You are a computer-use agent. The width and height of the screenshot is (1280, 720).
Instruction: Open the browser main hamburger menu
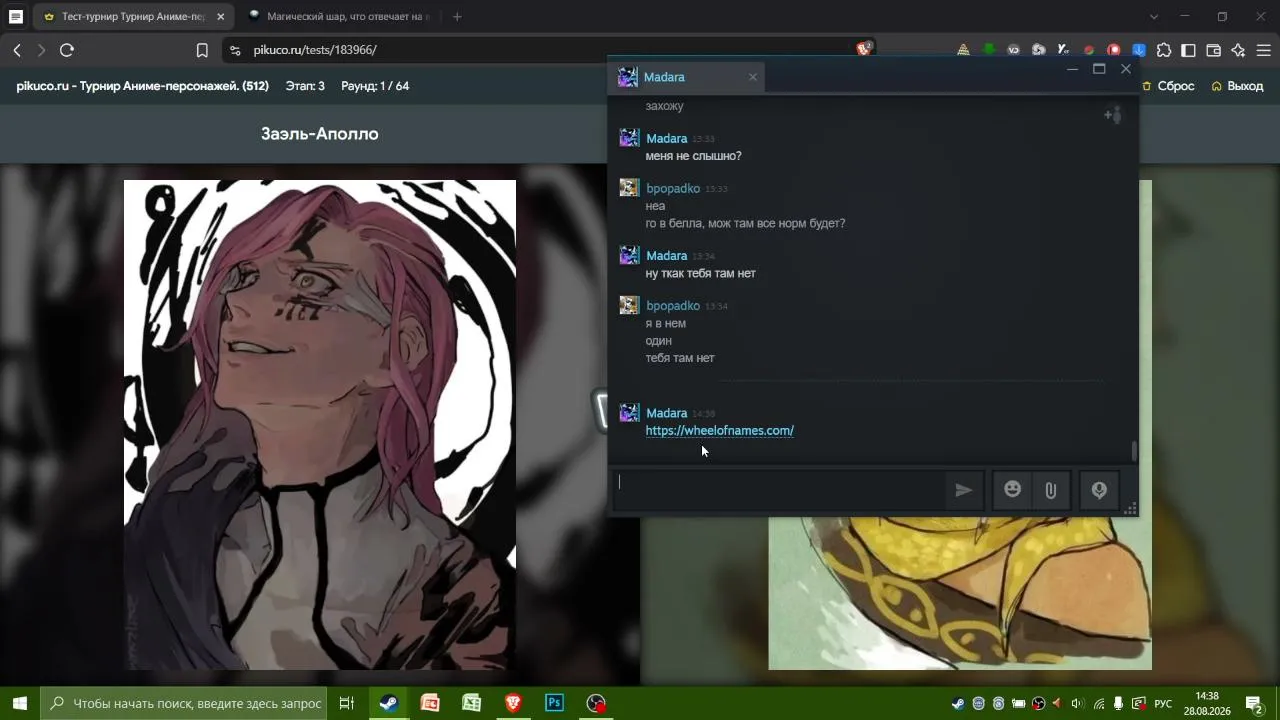tap(1264, 50)
